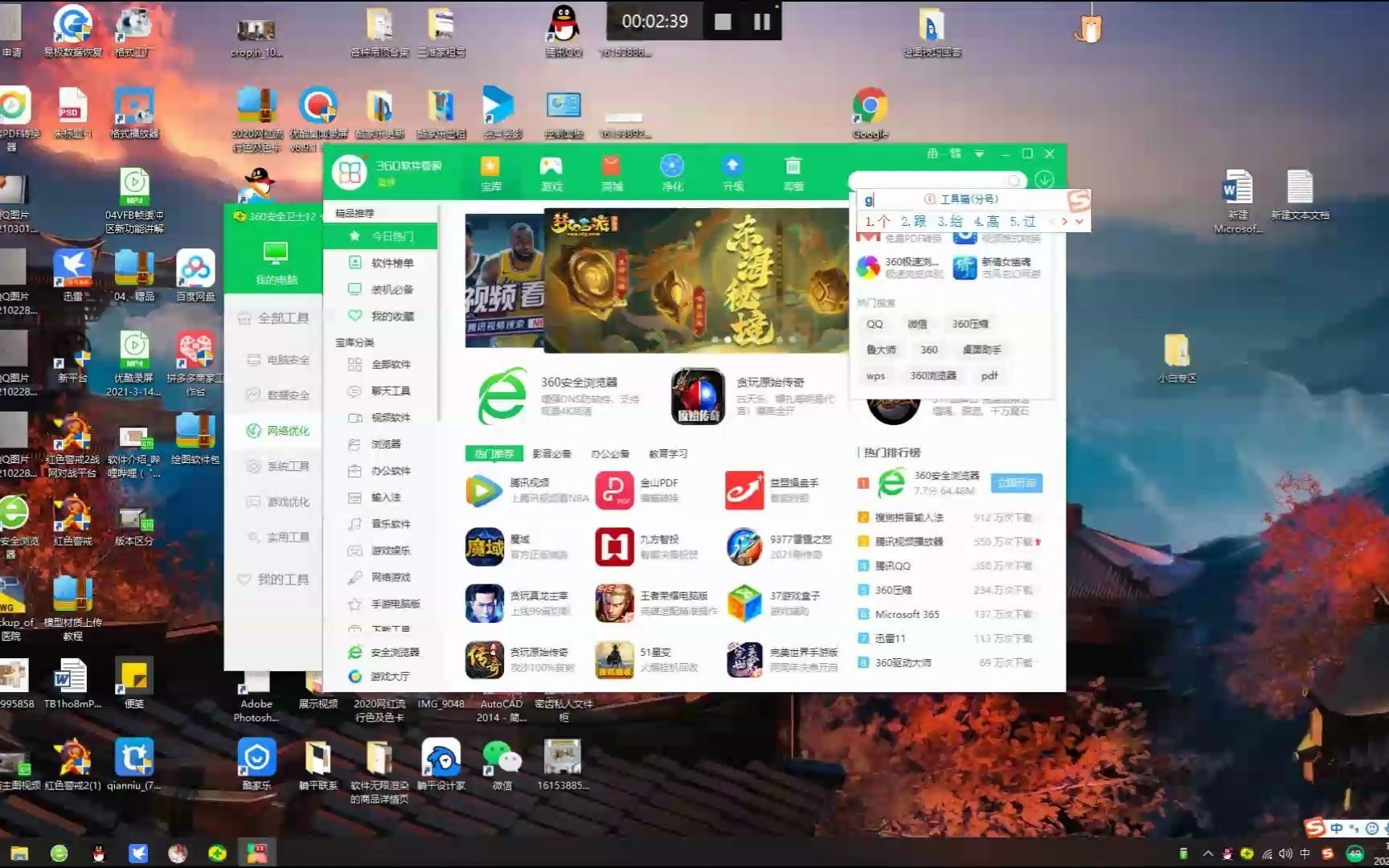Click the 51星变 game icon
Image resolution: width=1389 pixels, height=868 pixels.
(x=614, y=660)
